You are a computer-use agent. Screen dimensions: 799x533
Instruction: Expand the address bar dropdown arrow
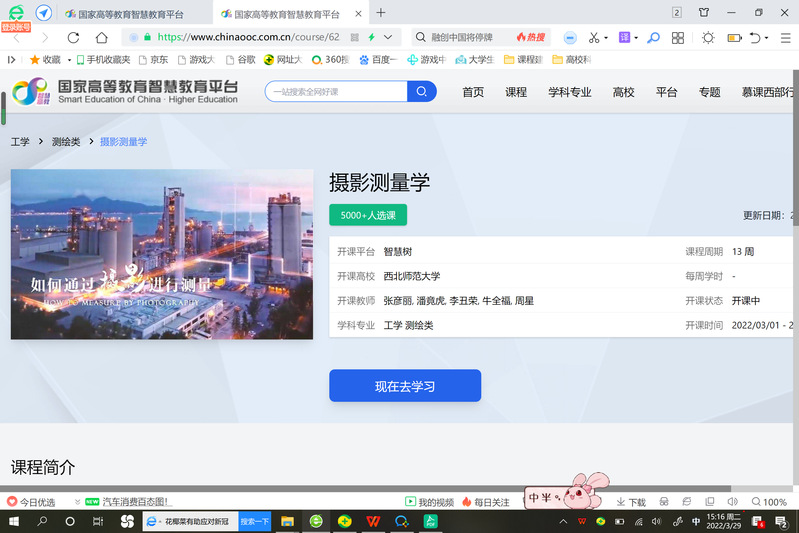click(x=388, y=37)
